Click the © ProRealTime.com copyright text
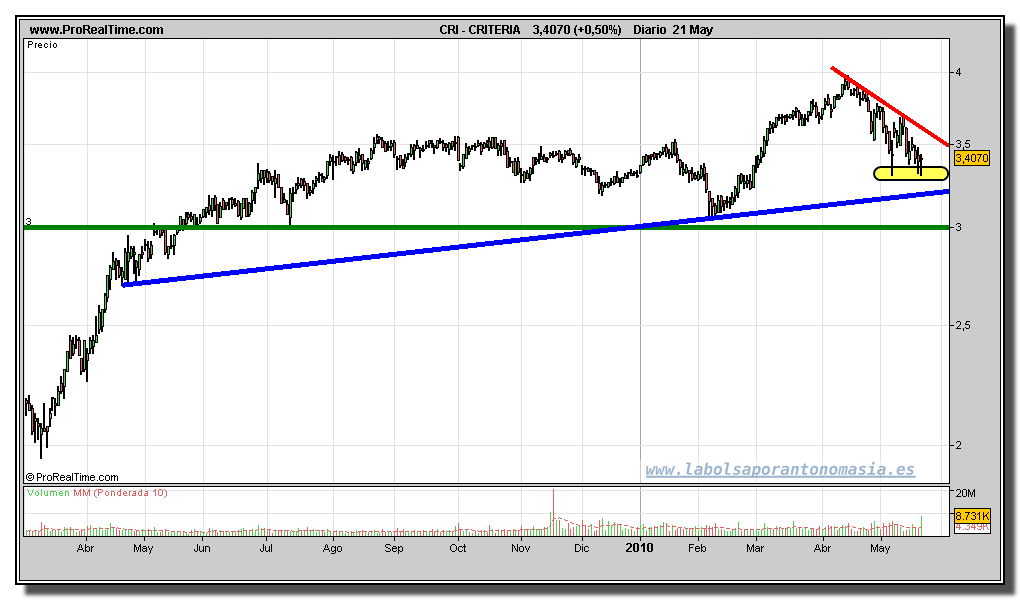This screenshot has width=1020, height=600. [72, 478]
